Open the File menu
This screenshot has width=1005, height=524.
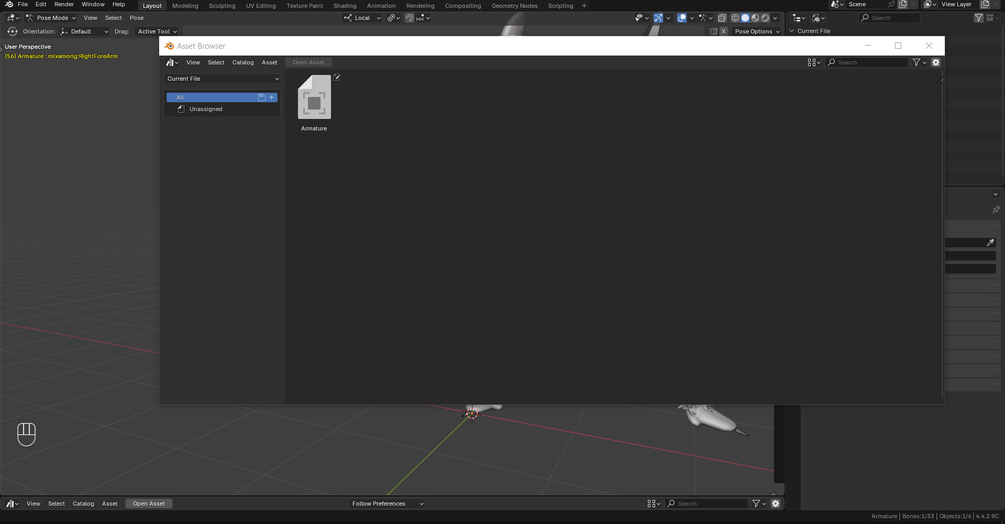tap(22, 4)
